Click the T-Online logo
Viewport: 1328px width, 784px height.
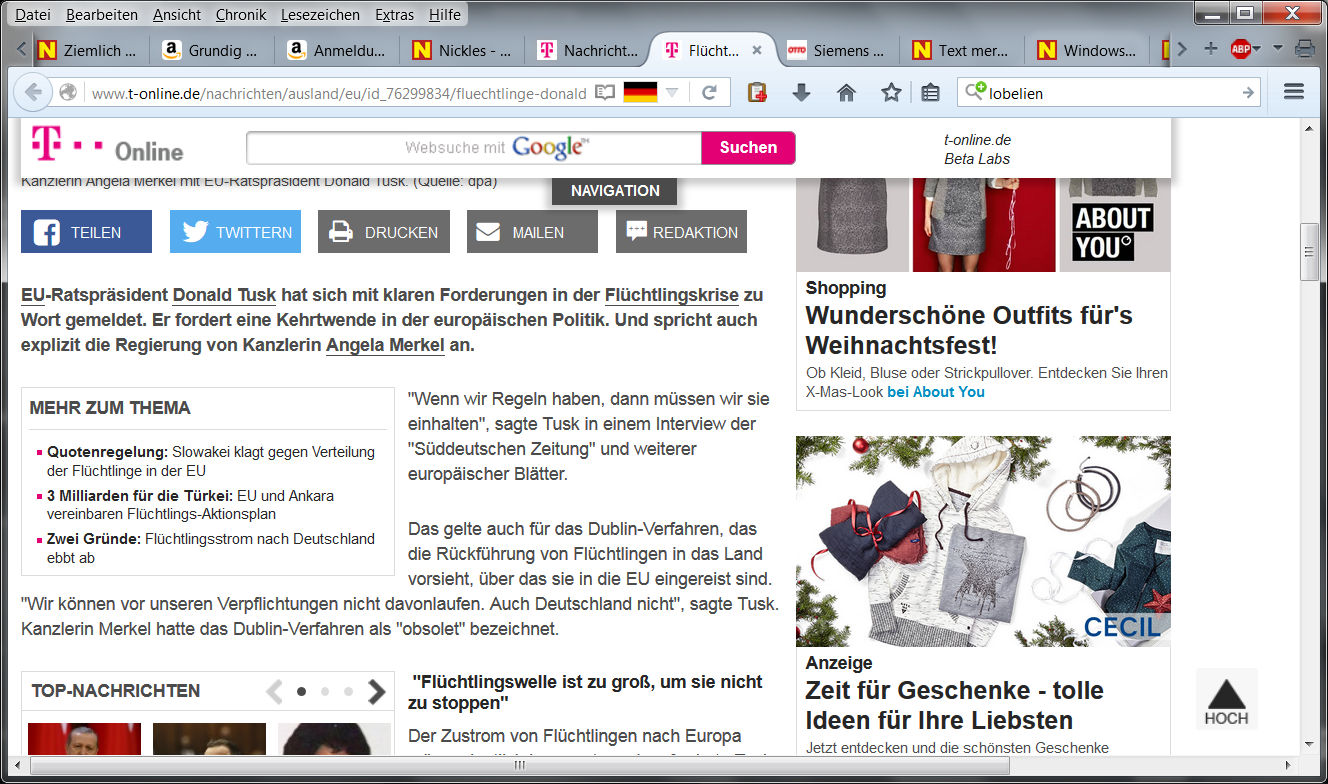108,146
